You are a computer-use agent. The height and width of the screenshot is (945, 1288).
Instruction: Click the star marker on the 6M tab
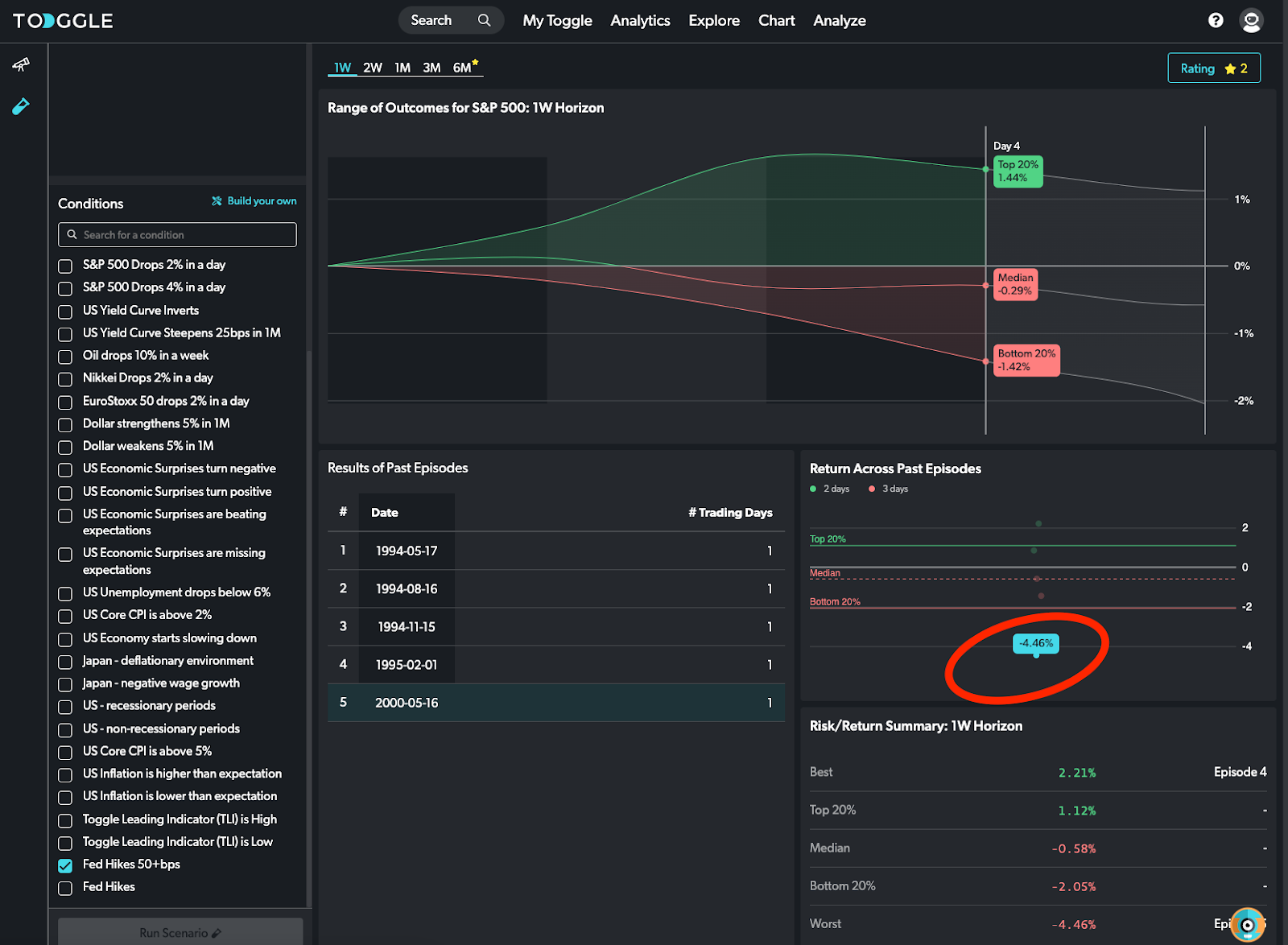[x=475, y=61]
